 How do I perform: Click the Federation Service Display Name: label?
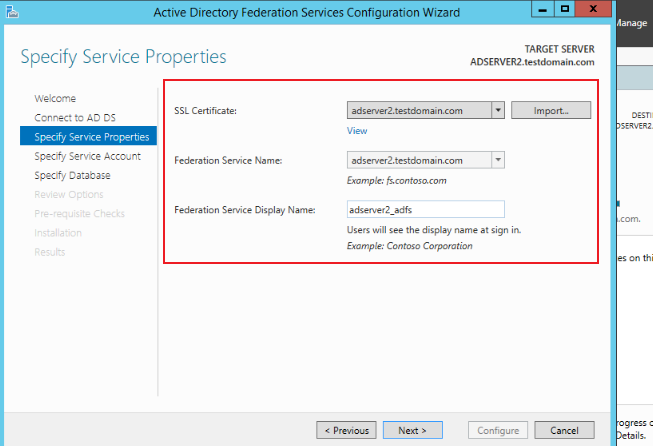click(x=245, y=210)
